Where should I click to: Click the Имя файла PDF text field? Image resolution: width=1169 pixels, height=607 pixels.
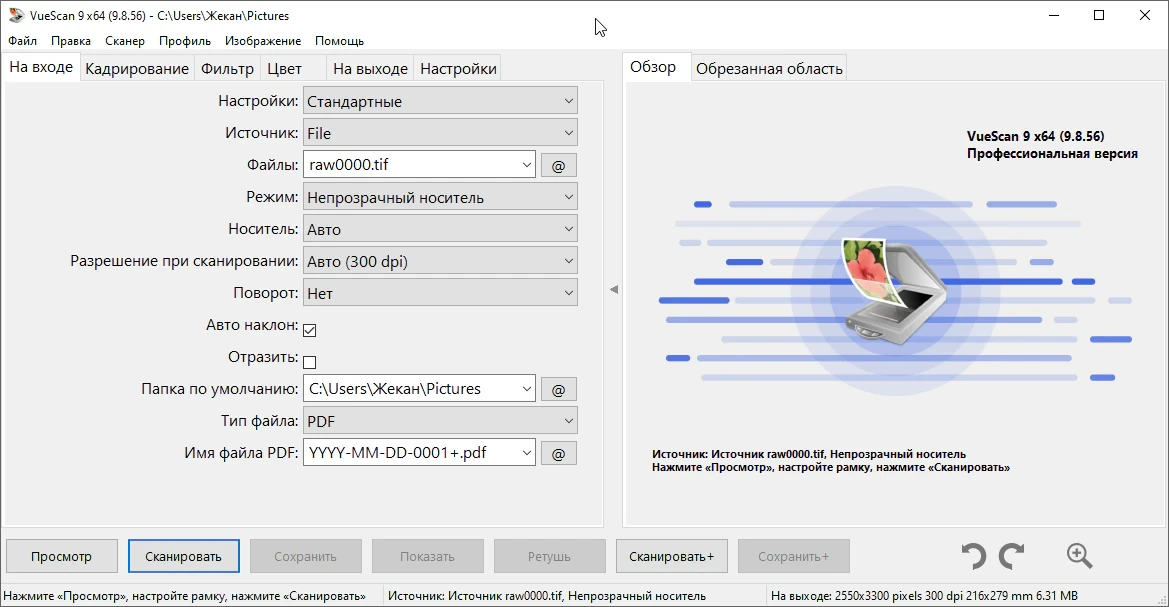click(419, 453)
